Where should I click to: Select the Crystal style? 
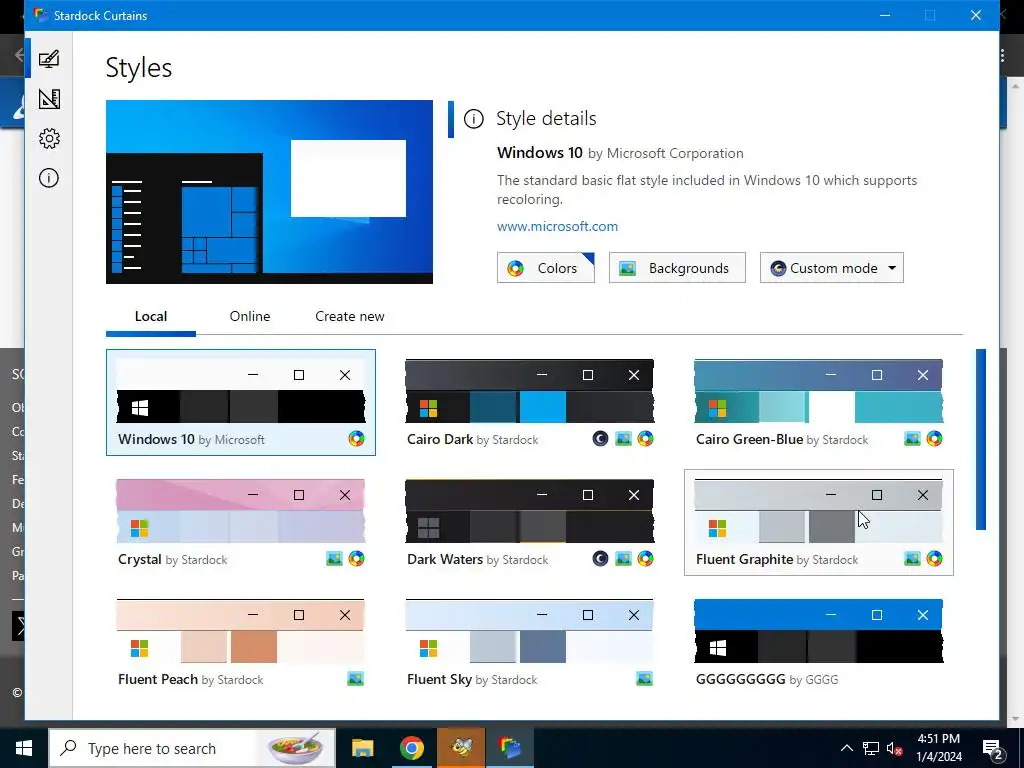[241, 522]
